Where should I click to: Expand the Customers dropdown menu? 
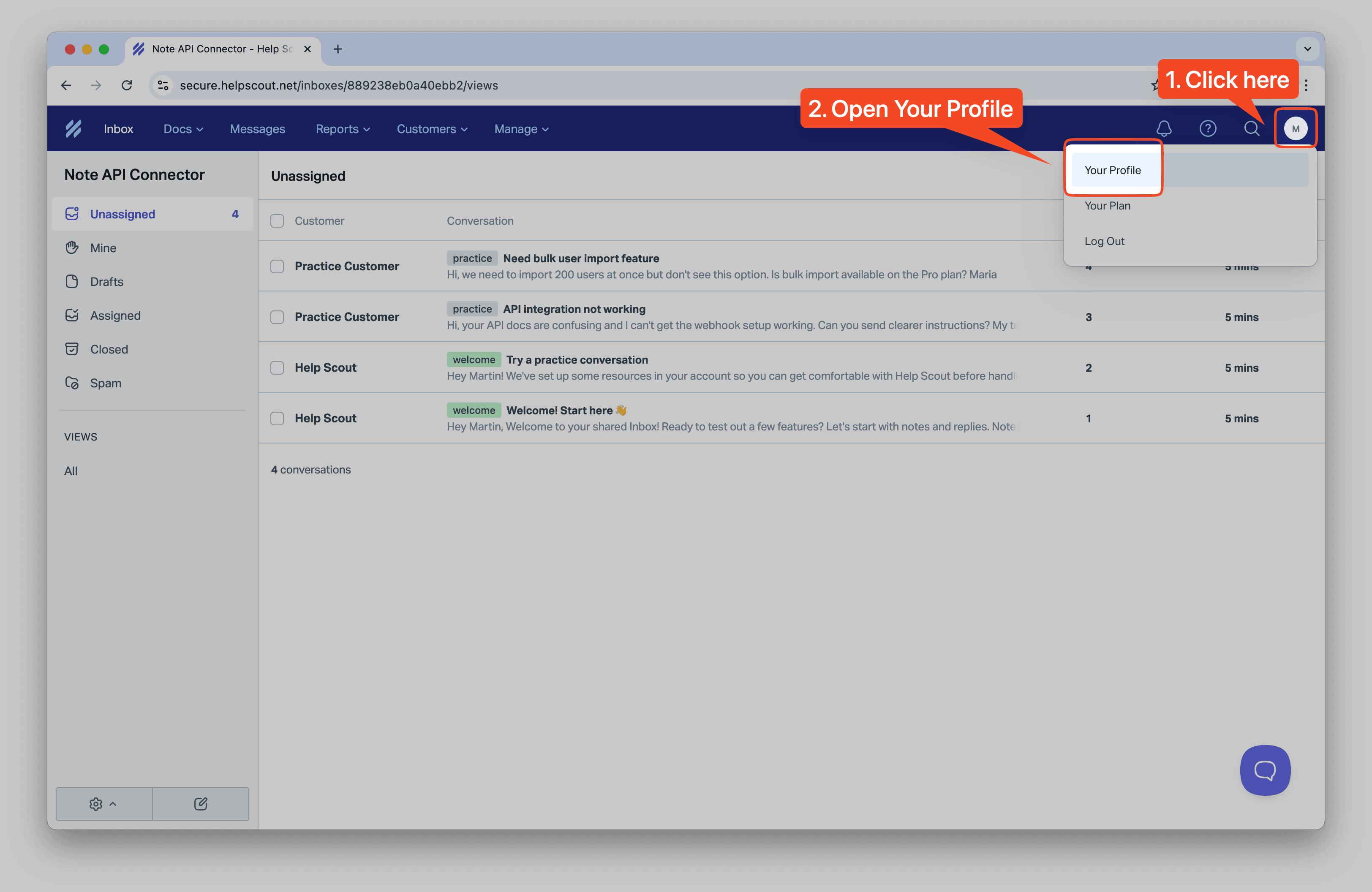click(433, 129)
